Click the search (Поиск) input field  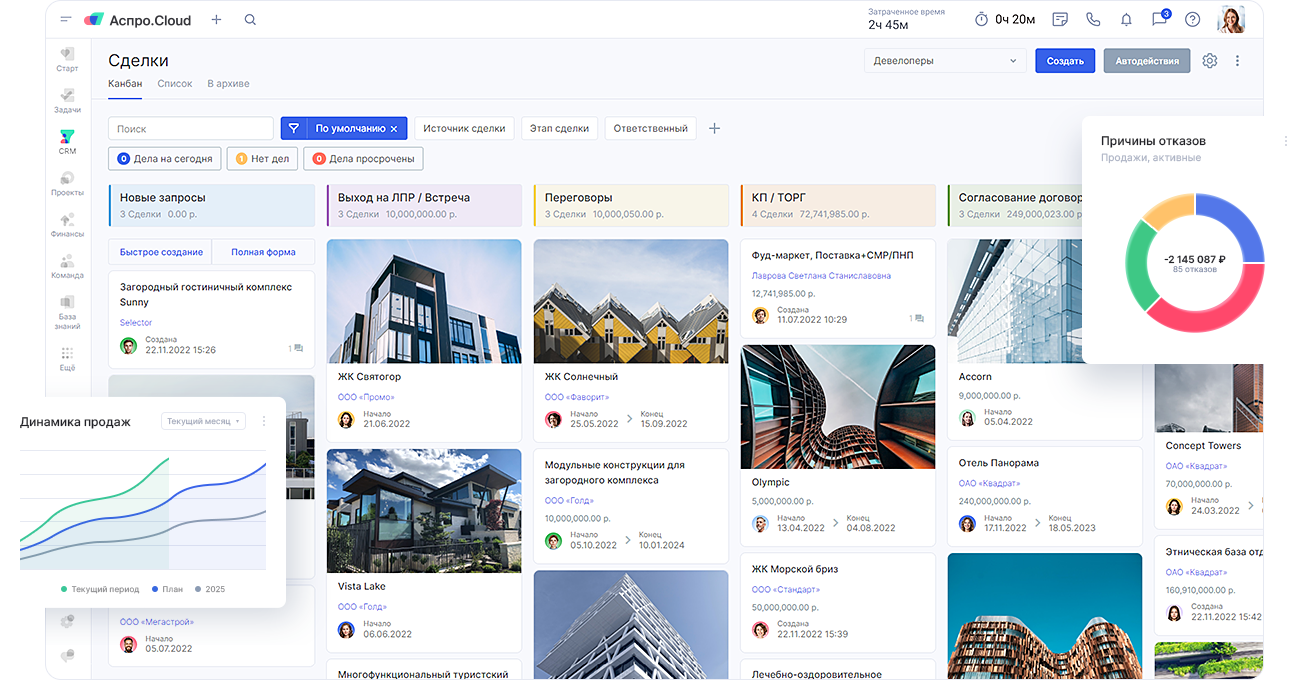190,129
